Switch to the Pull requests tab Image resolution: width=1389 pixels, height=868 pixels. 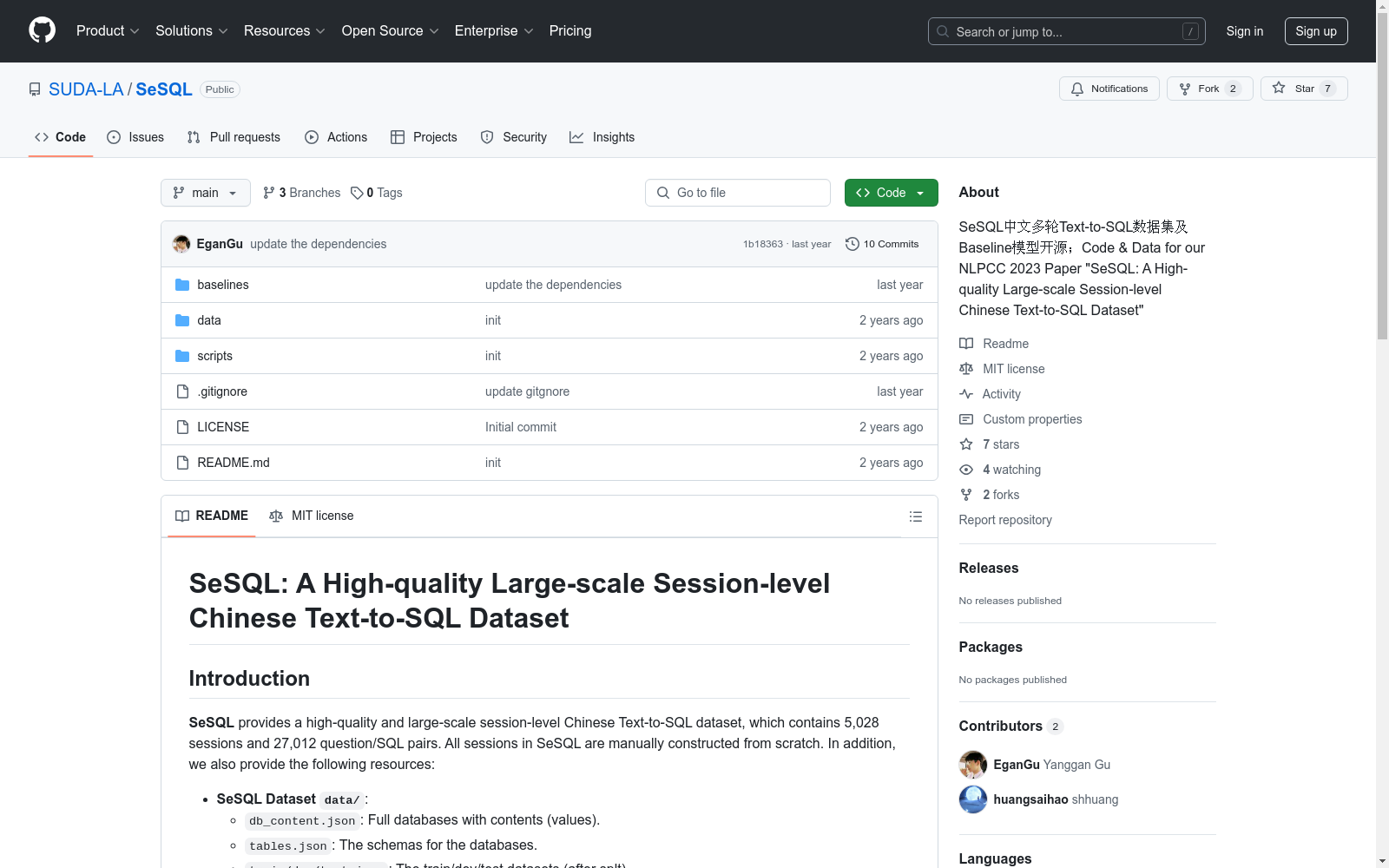point(234,137)
